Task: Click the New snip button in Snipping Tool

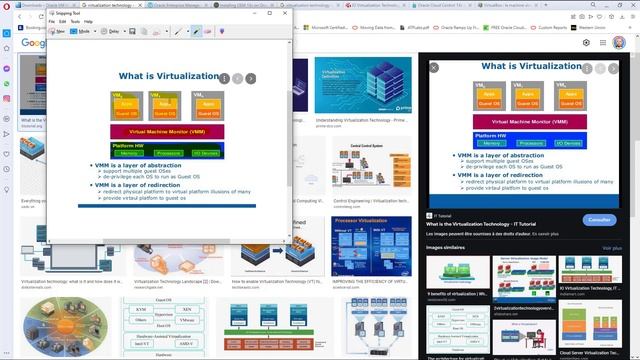Action: coord(57,31)
